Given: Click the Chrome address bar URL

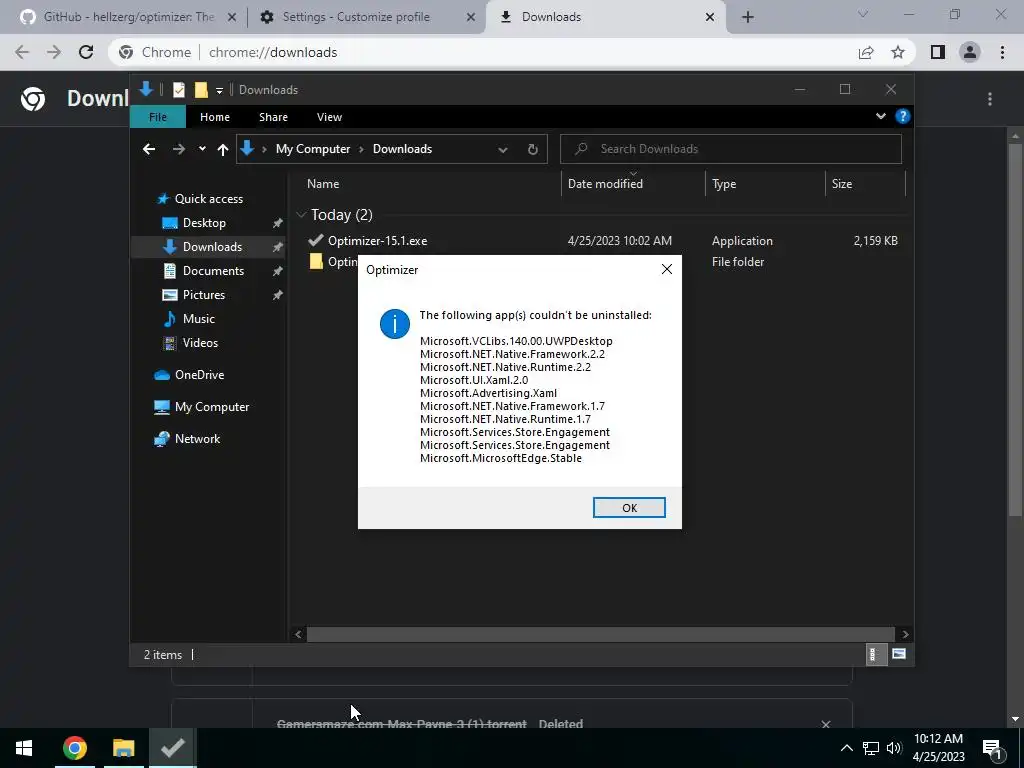Looking at the screenshot, I should pyautogui.click(x=272, y=52).
